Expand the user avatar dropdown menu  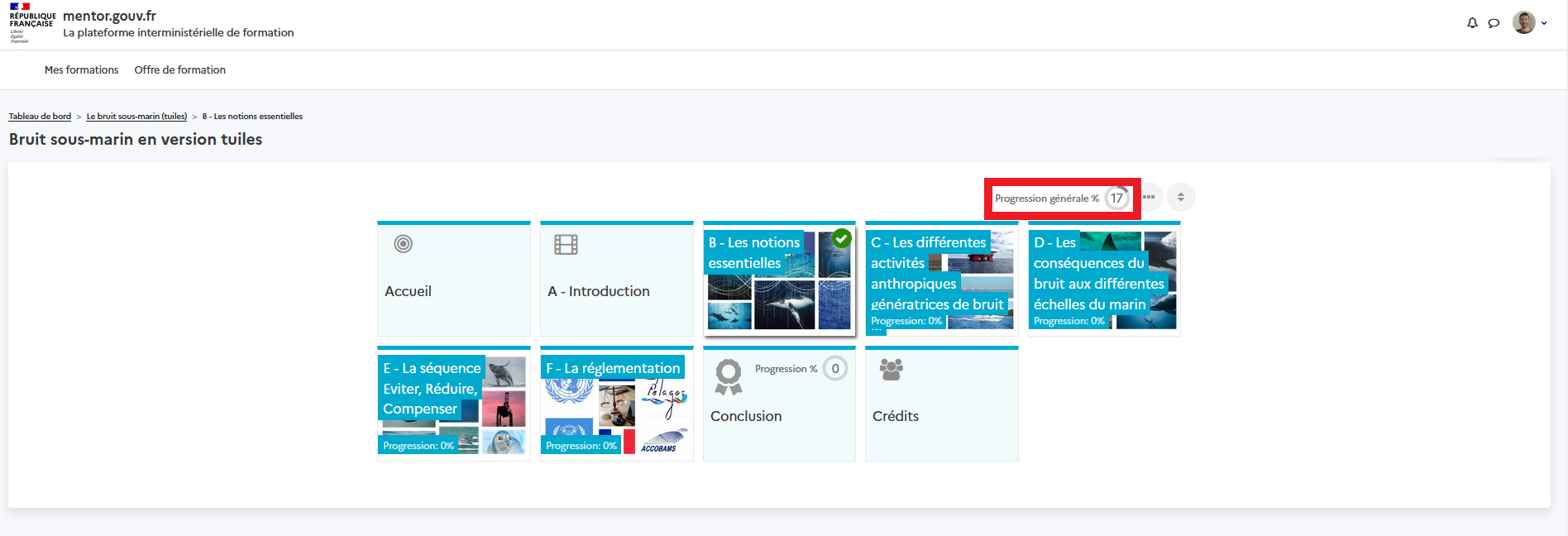click(1530, 23)
